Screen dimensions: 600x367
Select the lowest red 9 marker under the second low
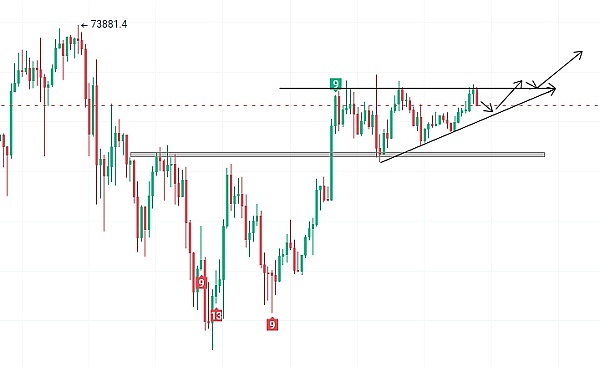pyautogui.click(x=272, y=325)
